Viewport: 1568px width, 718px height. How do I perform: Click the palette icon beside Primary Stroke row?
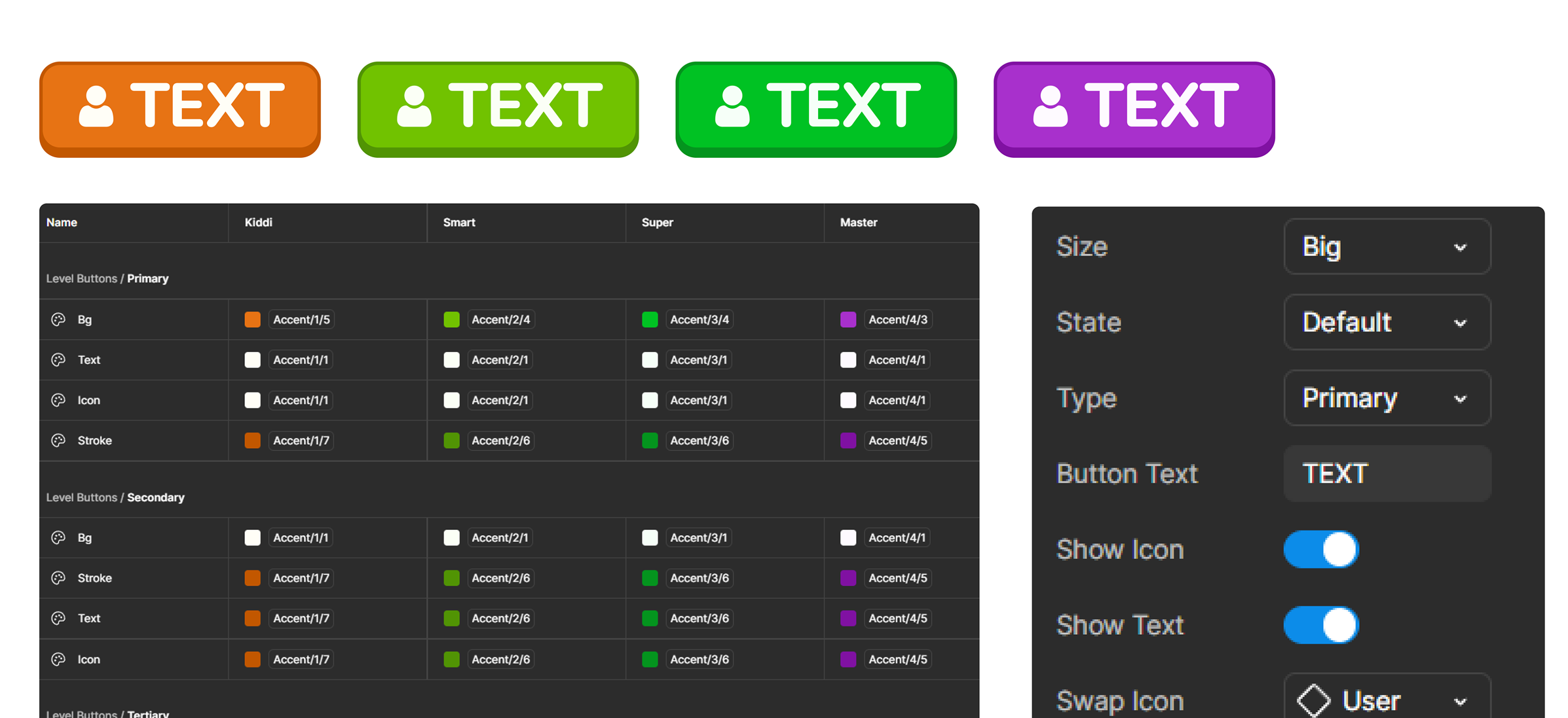(58, 441)
